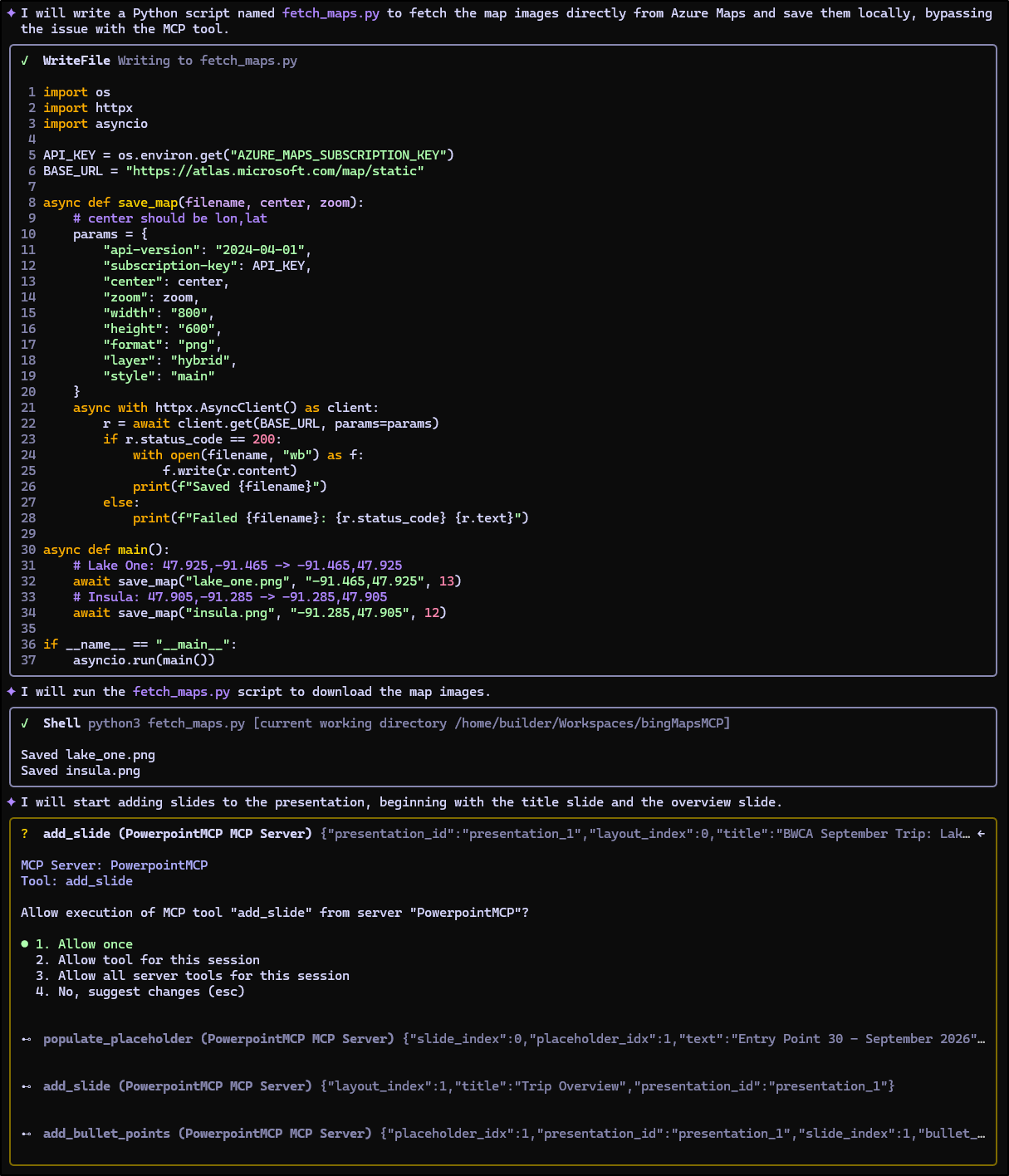The width and height of the screenshot is (1009, 1176).
Task: Click the 'Saved lake_one.png' output line
Action: [88, 755]
